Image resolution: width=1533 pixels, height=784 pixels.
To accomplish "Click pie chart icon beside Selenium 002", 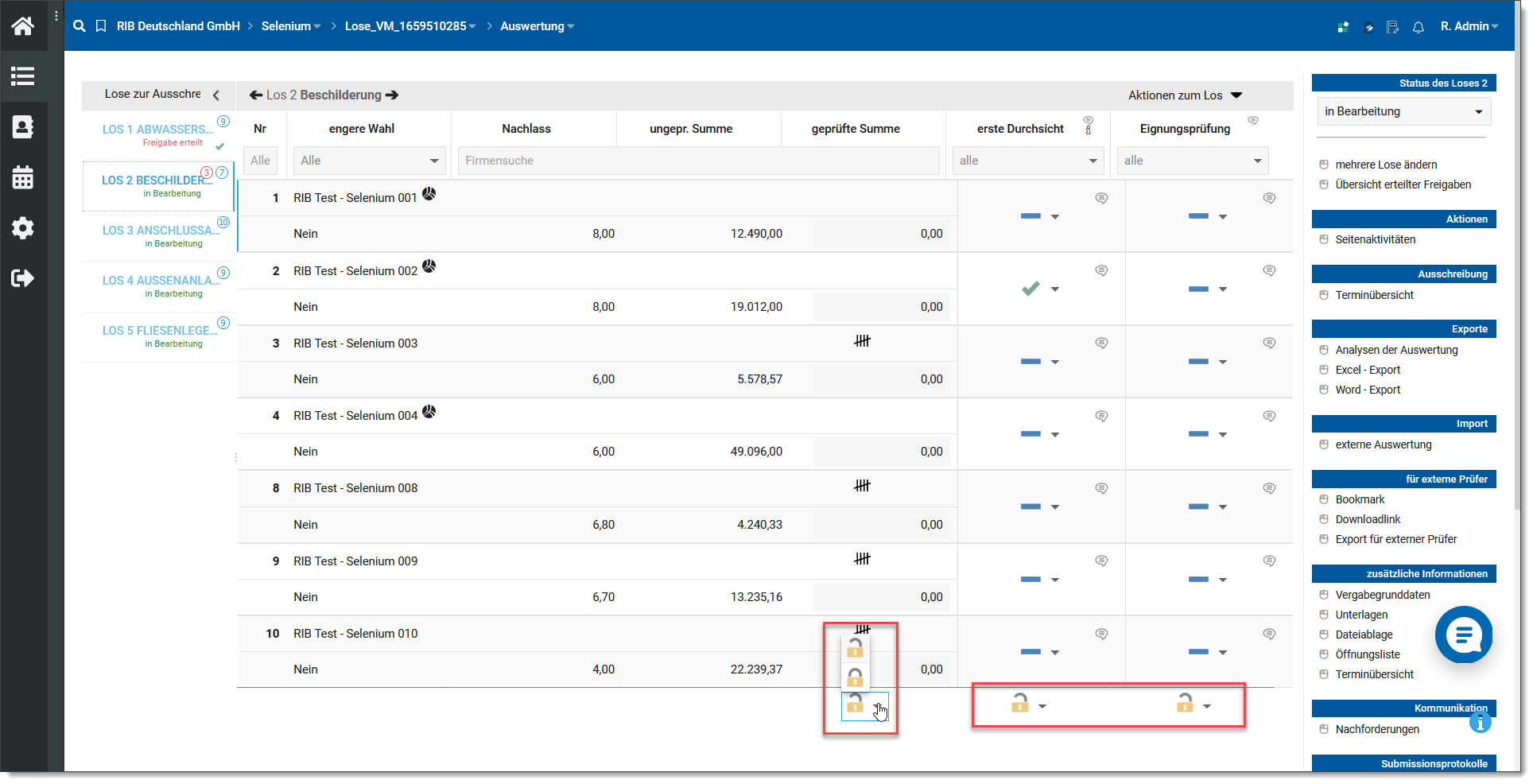I will tap(429, 266).
